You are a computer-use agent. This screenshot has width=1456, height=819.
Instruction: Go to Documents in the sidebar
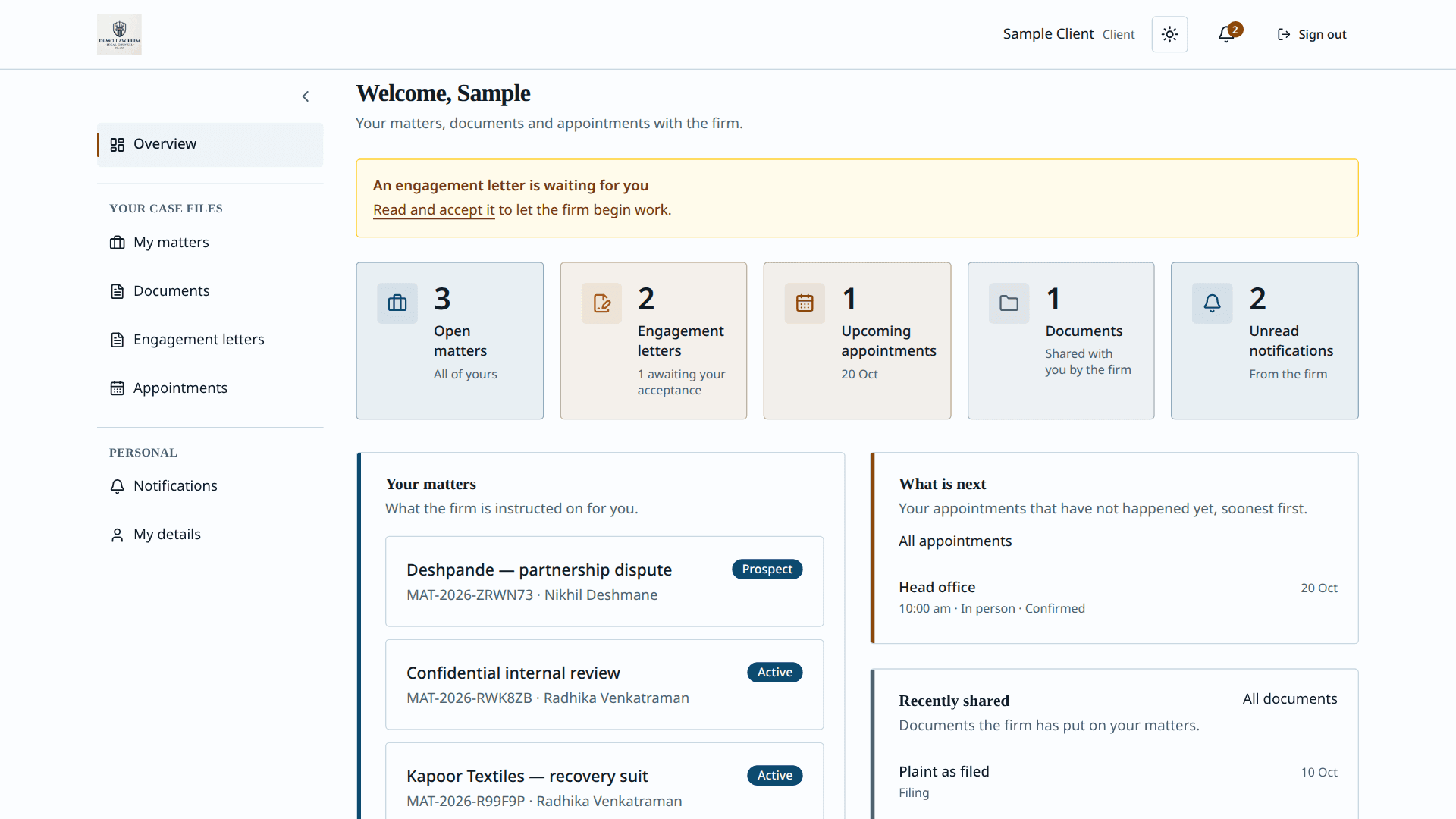[210, 291]
